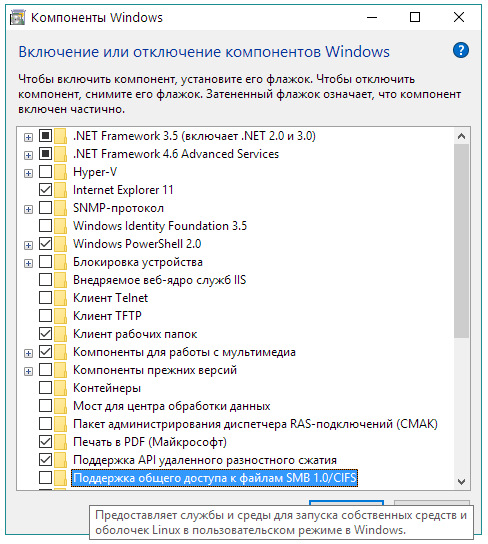Toggle the Hyper-V checkbox
The image size is (488, 544).
(45, 171)
